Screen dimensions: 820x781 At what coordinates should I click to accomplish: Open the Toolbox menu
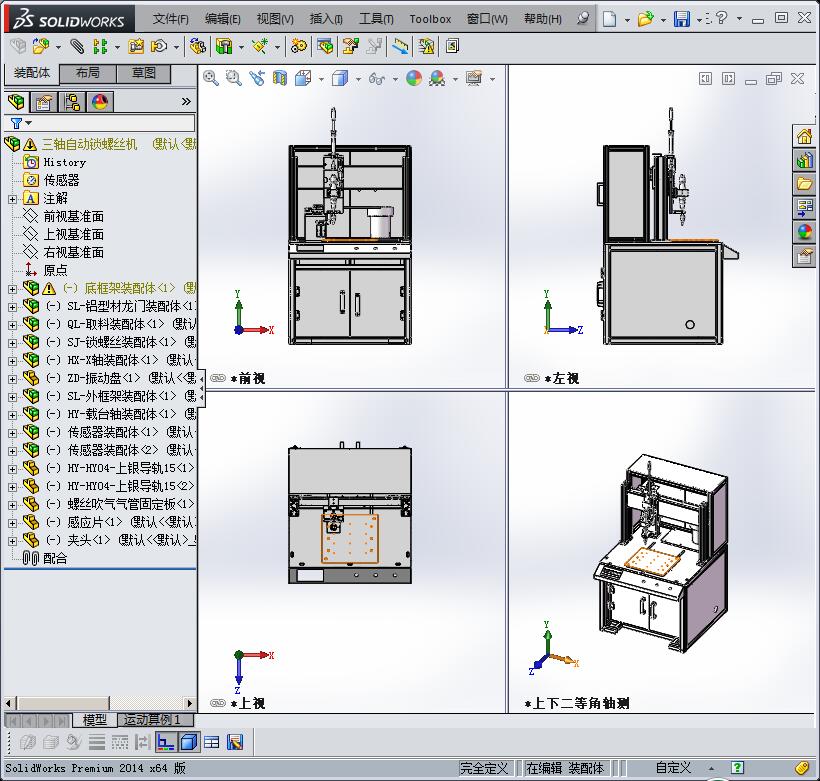(430, 19)
